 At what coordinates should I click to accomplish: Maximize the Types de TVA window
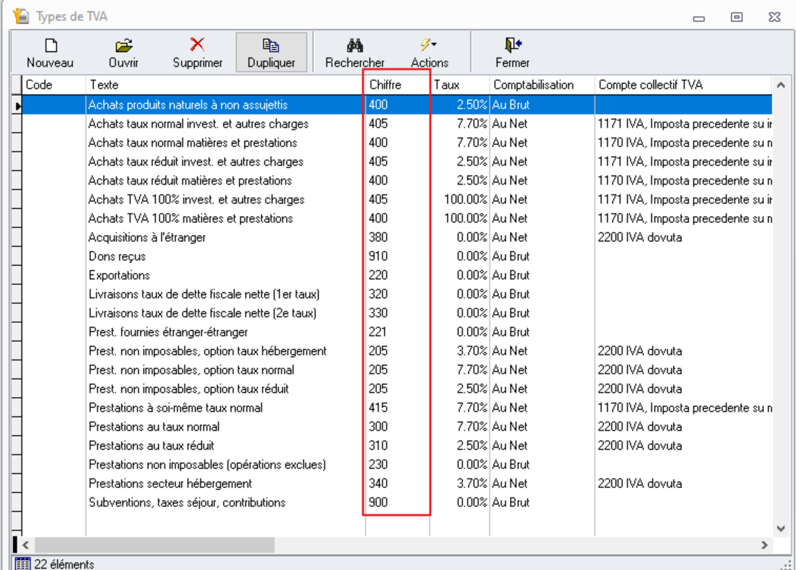(x=736, y=16)
